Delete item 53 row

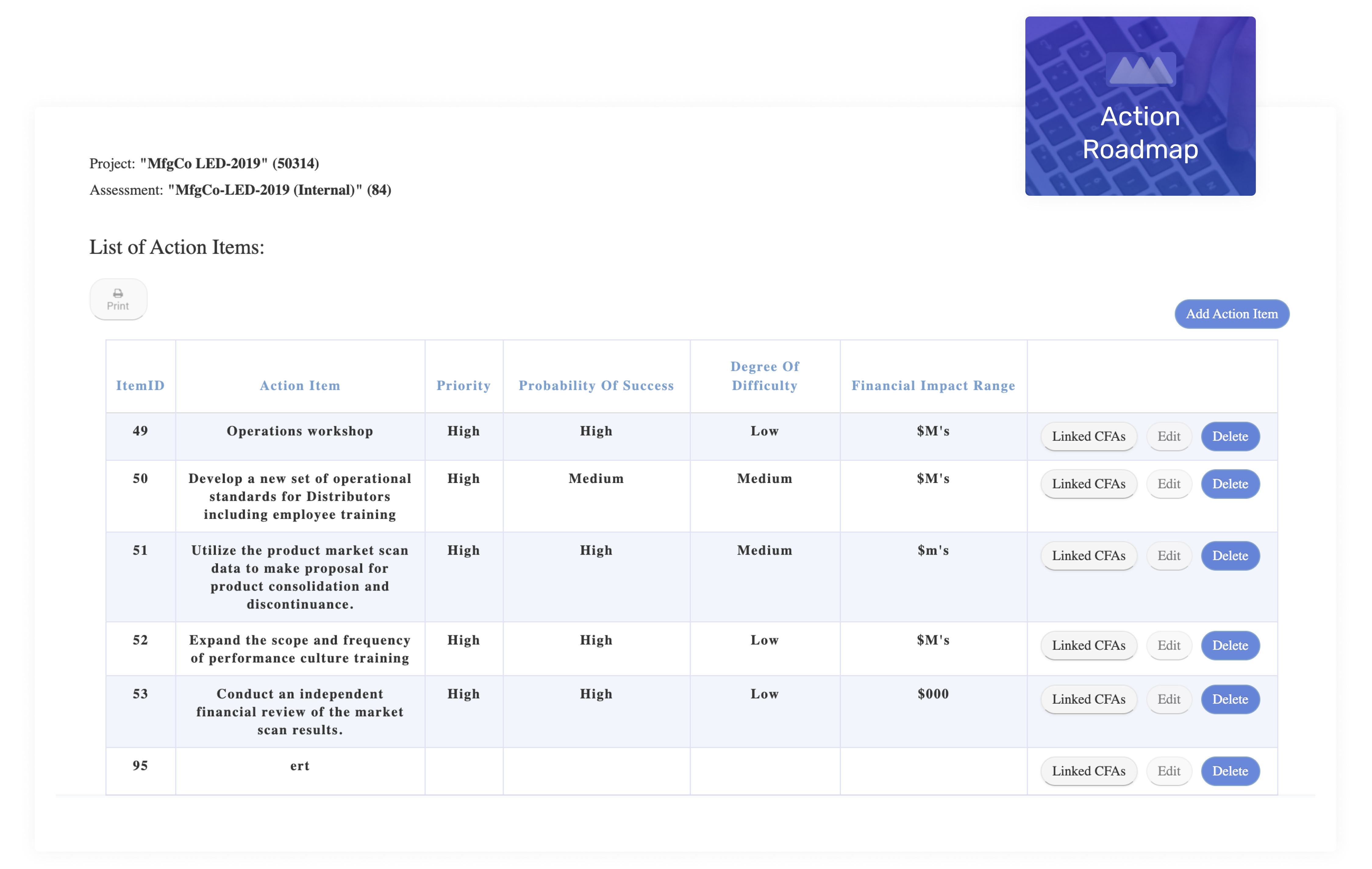tap(1230, 699)
